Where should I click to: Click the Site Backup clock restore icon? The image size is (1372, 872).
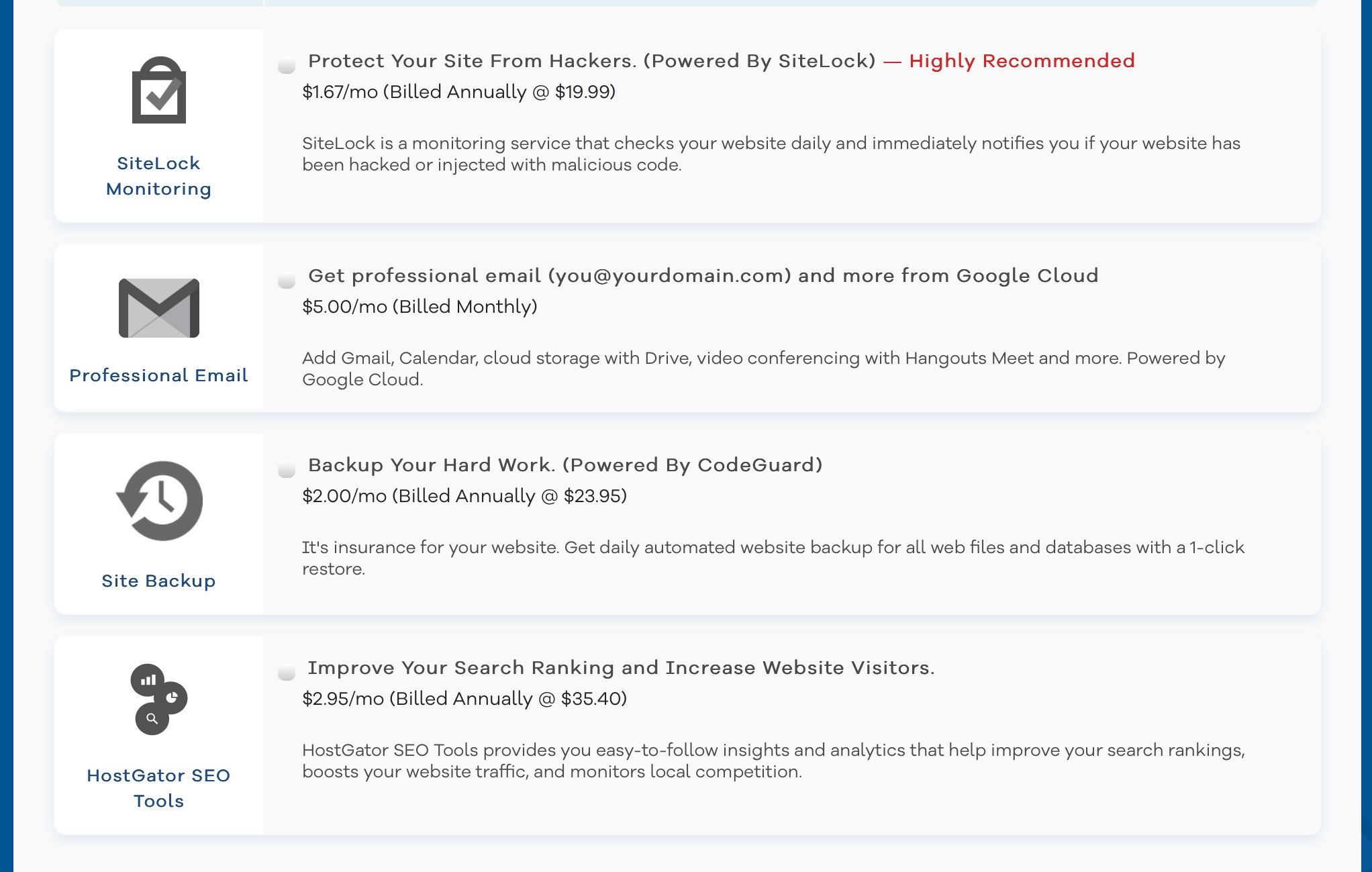[160, 501]
